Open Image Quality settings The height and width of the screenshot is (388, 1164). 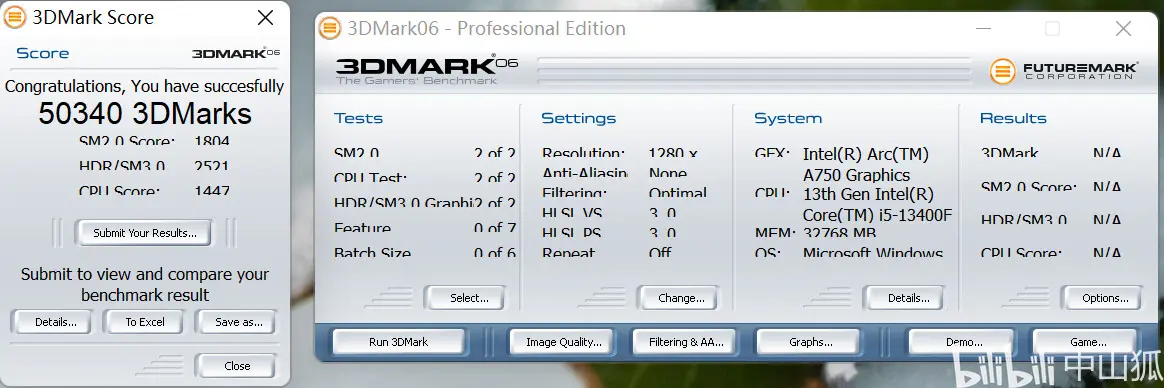pyautogui.click(x=563, y=342)
